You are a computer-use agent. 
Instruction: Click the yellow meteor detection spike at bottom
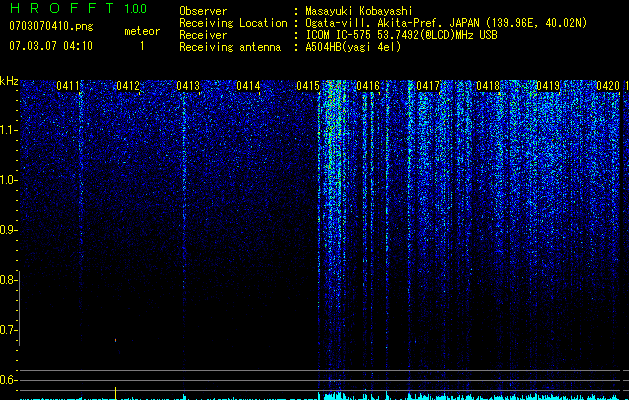(116, 393)
